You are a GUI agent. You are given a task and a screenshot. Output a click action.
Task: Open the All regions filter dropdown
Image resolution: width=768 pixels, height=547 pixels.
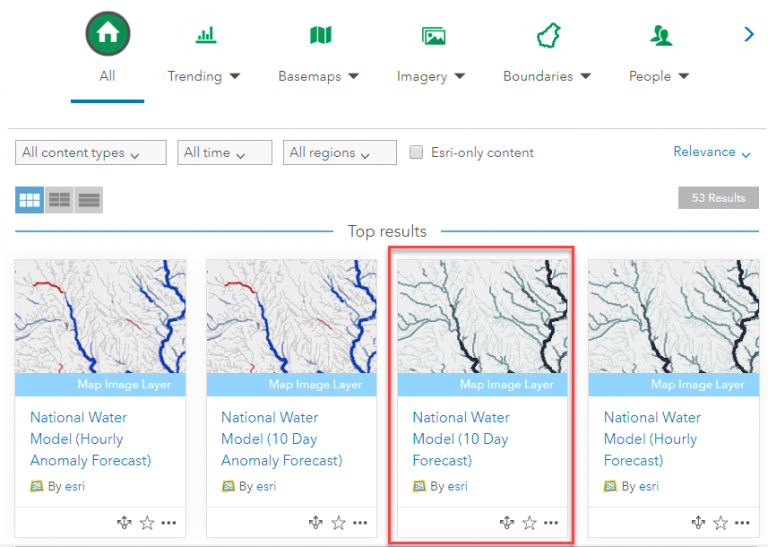click(x=339, y=152)
